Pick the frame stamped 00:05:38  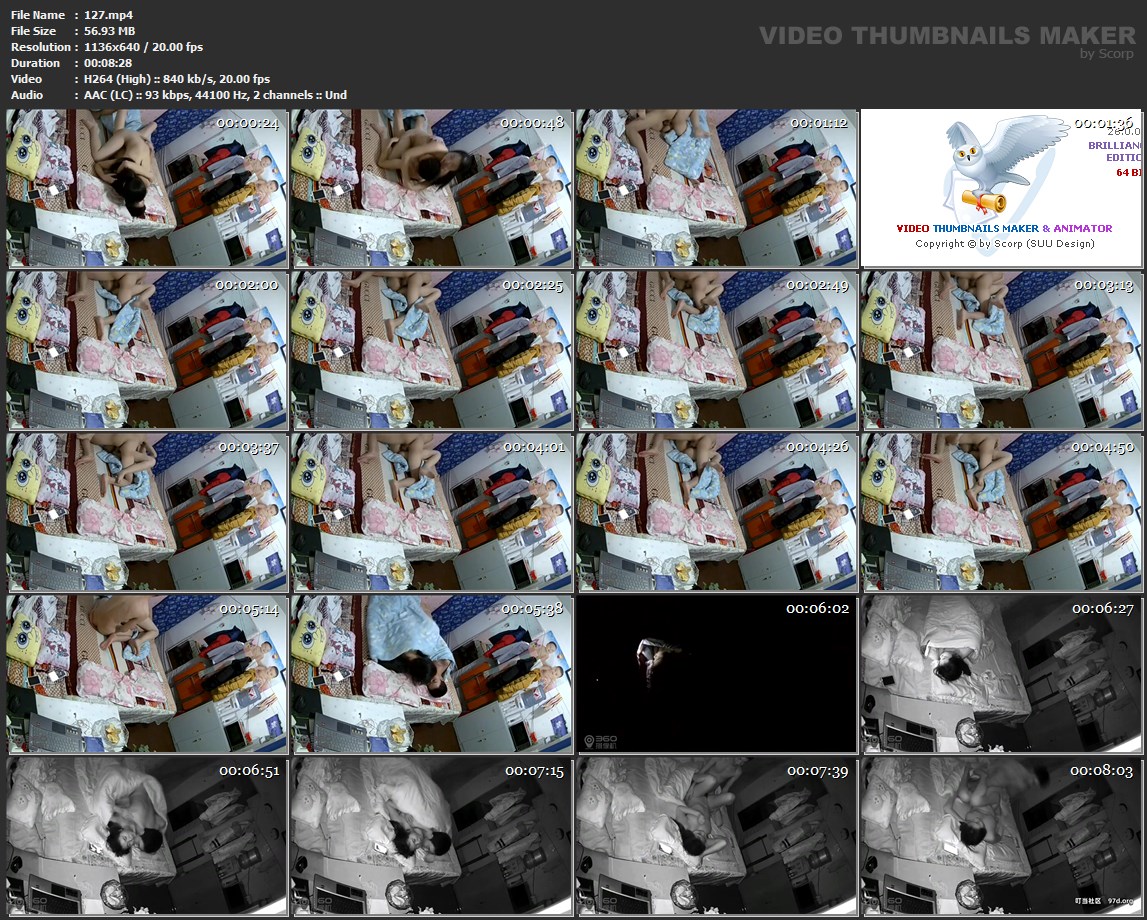click(432, 674)
